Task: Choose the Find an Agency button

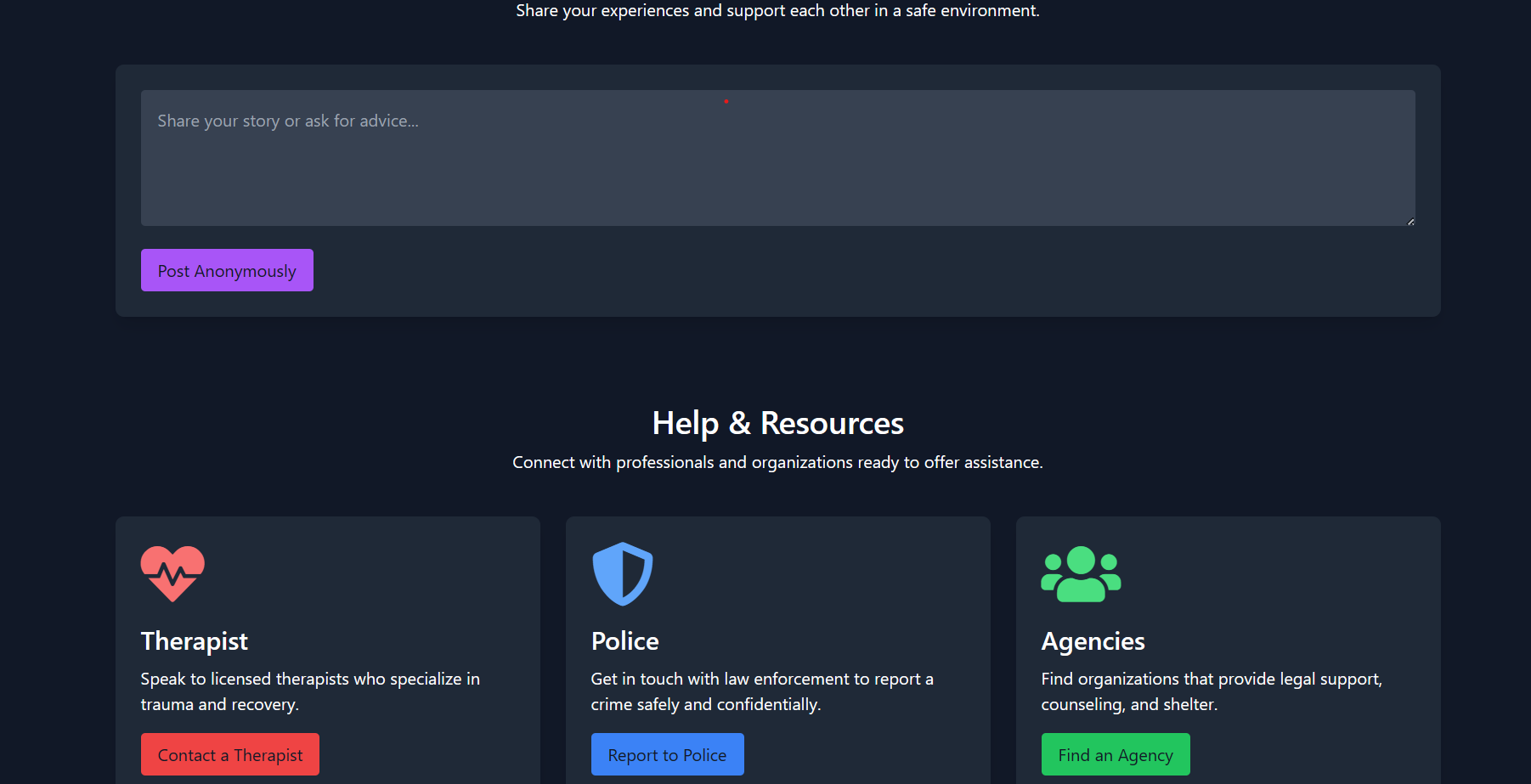Action: (1116, 754)
